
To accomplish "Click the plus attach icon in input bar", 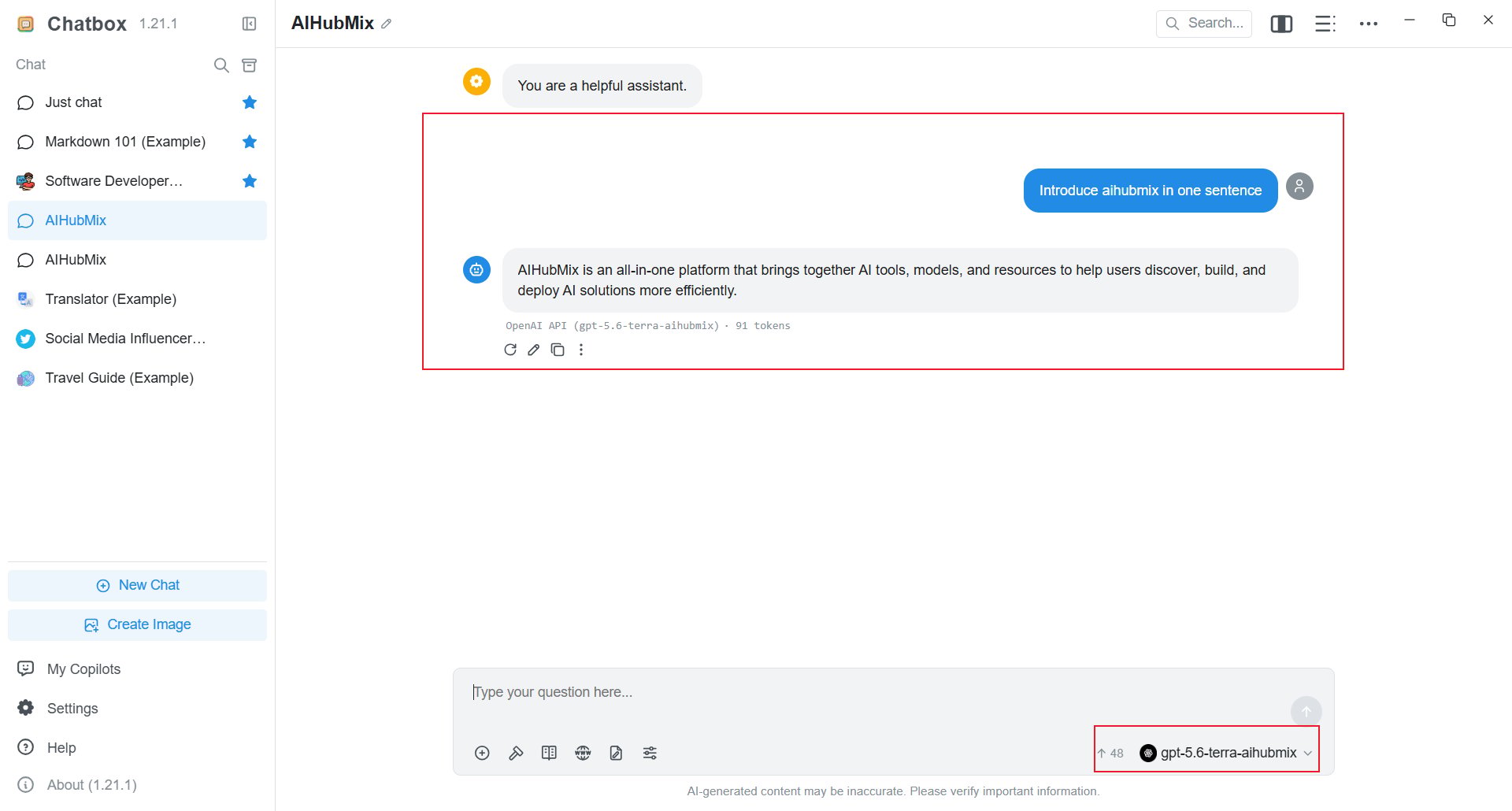I will (x=482, y=754).
